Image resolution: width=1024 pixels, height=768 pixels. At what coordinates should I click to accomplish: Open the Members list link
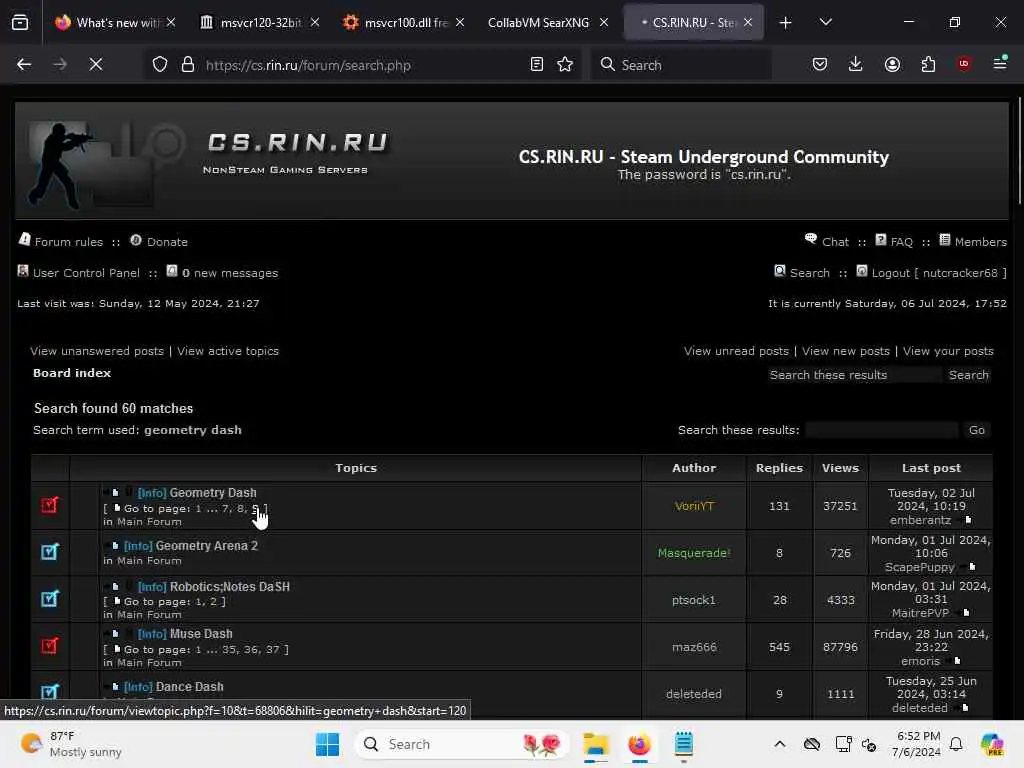click(x=980, y=242)
